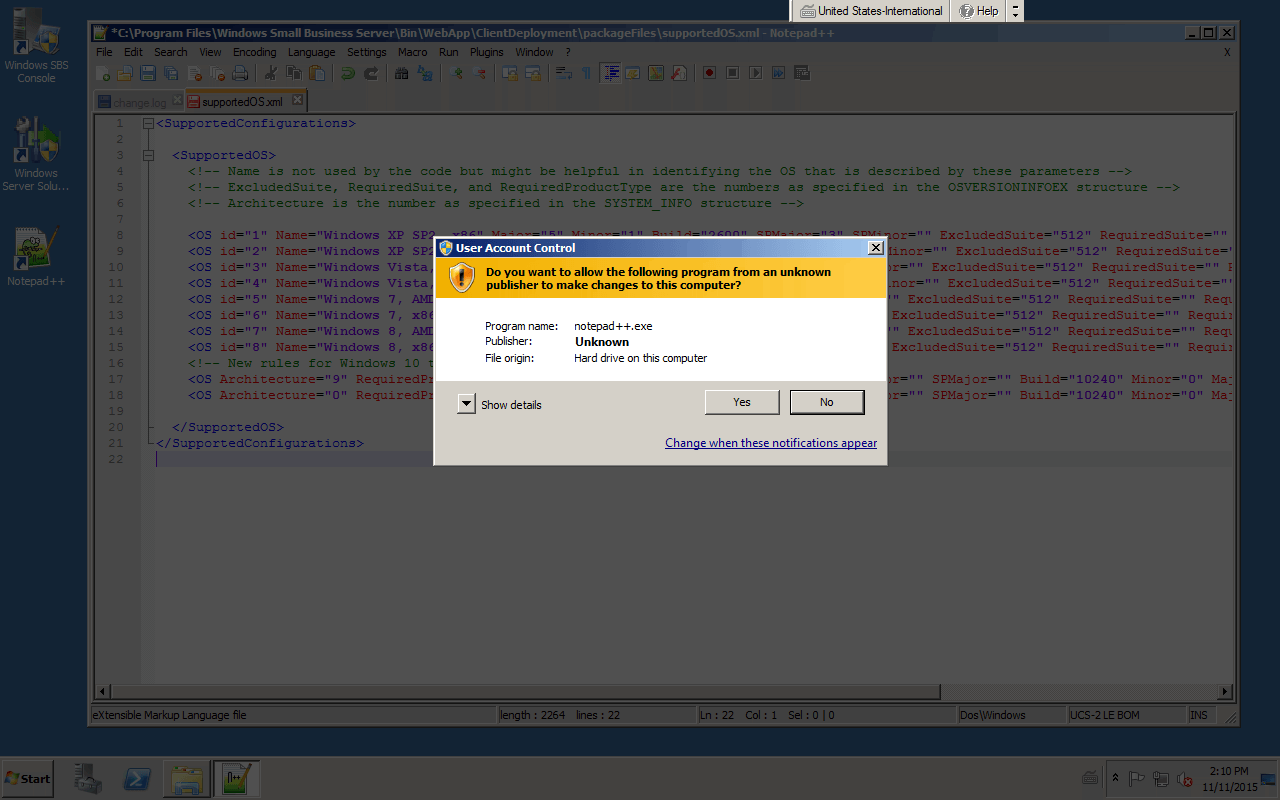Toggle Word Wrap toolbar button

pyautogui.click(x=564, y=73)
